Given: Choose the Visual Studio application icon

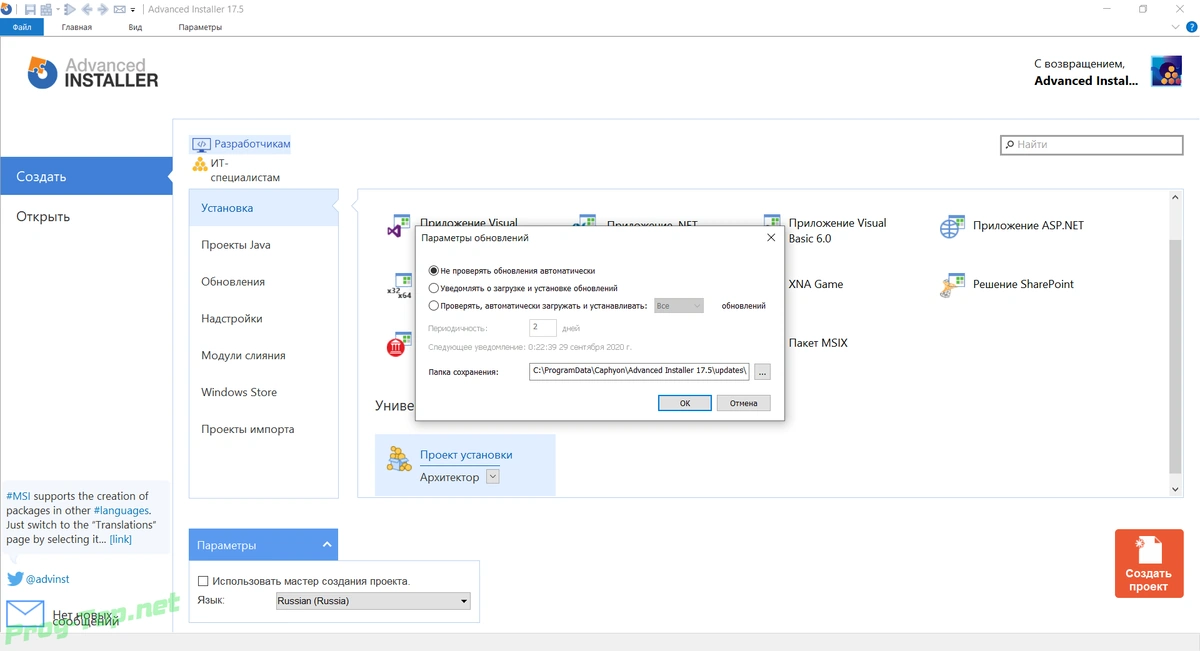Looking at the screenshot, I should click(x=398, y=227).
